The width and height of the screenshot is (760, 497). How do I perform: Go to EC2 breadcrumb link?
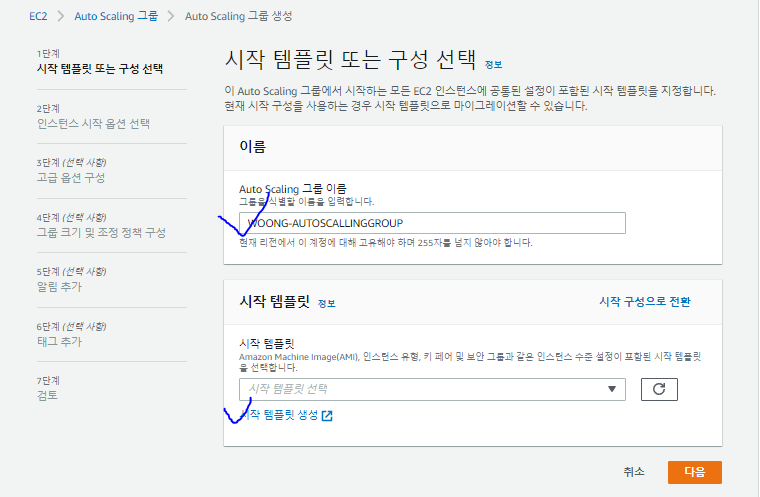38,16
